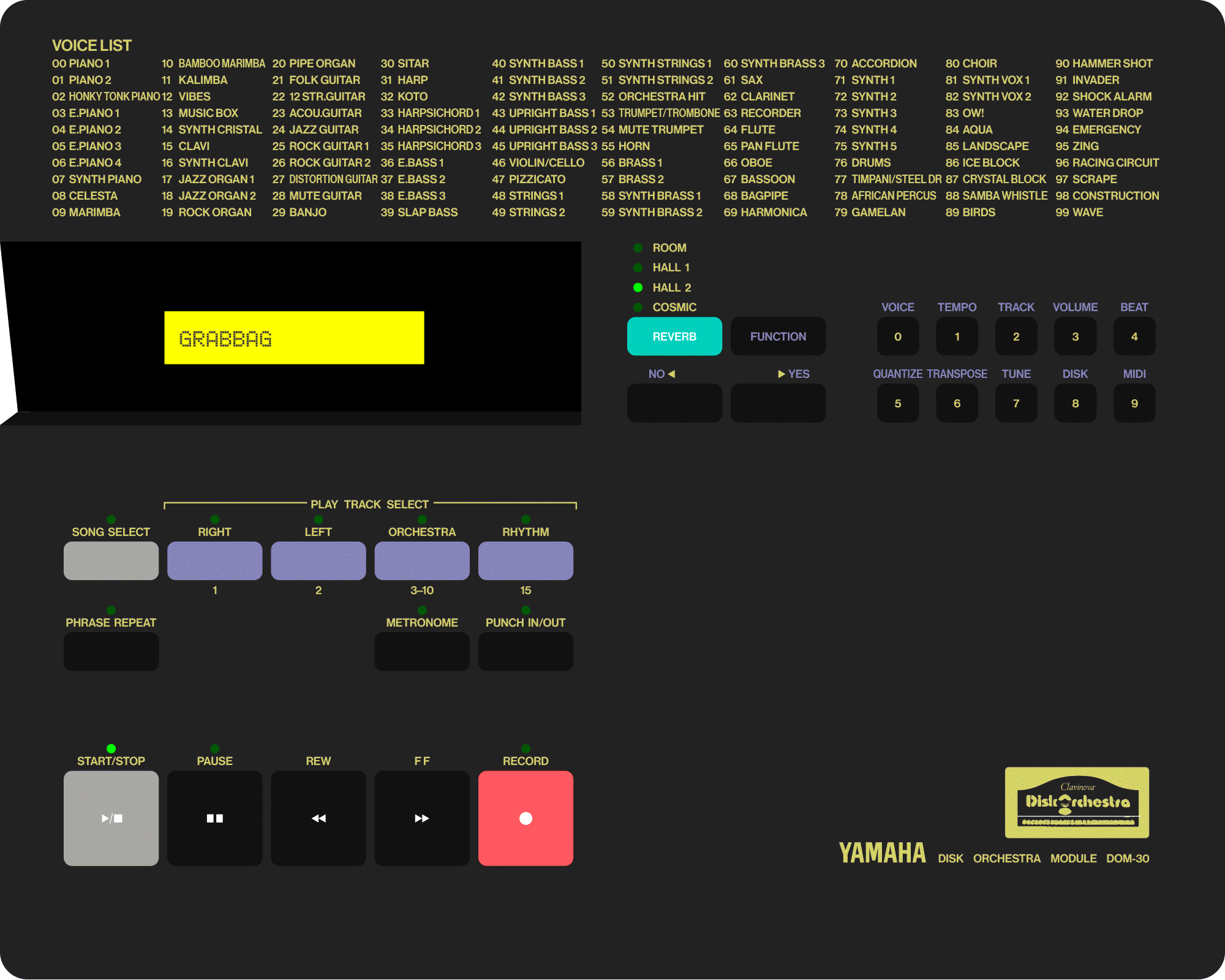Click the Song Select button
Image resolution: width=1225 pixels, height=980 pixels.
111,560
